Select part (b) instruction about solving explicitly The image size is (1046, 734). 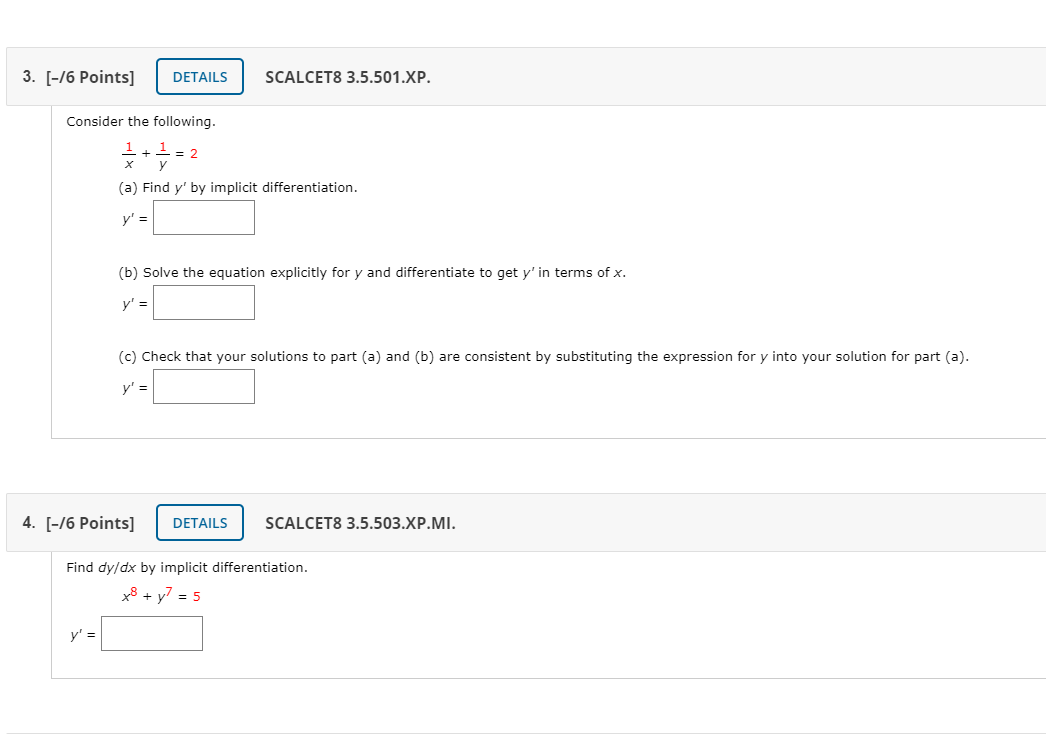[x=370, y=272]
